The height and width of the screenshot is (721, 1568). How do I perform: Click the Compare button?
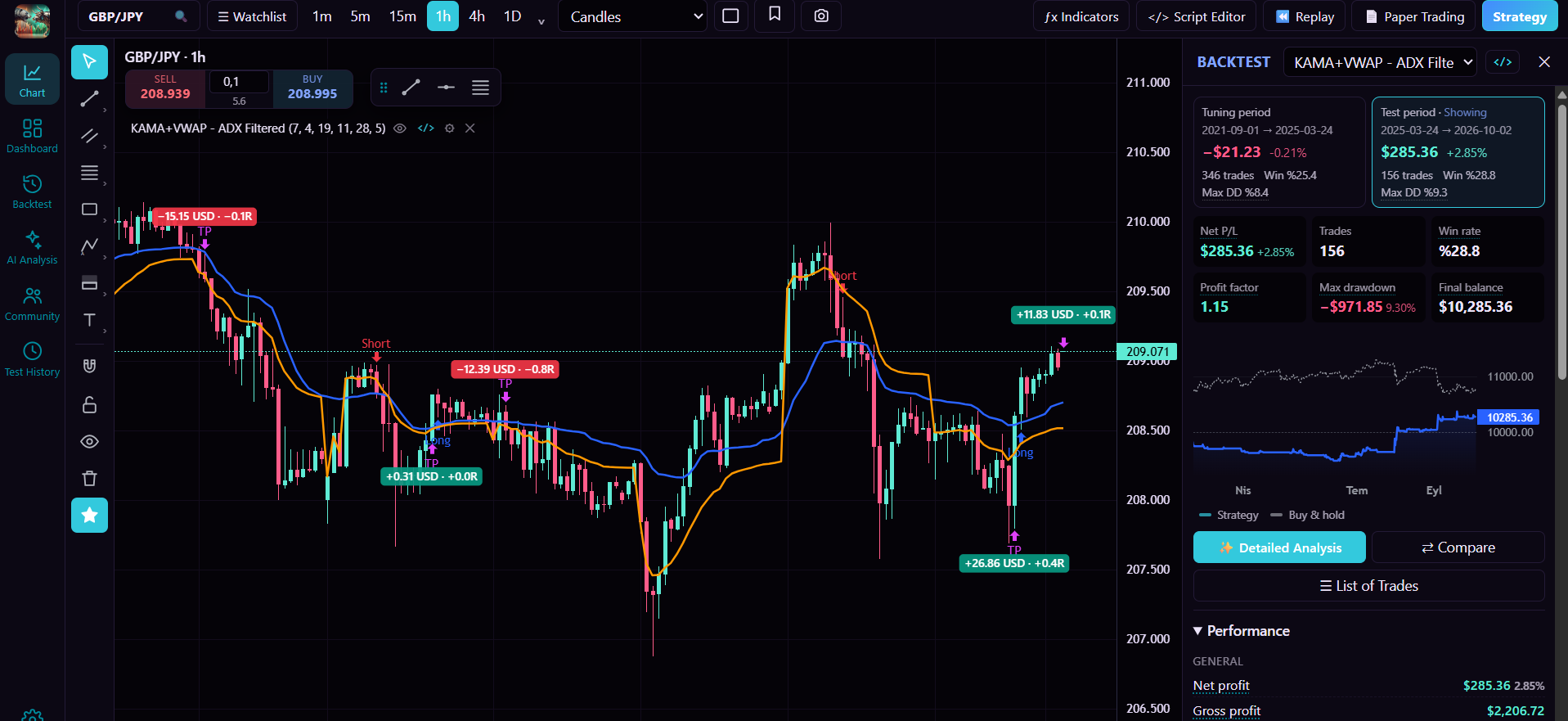pos(1458,548)
